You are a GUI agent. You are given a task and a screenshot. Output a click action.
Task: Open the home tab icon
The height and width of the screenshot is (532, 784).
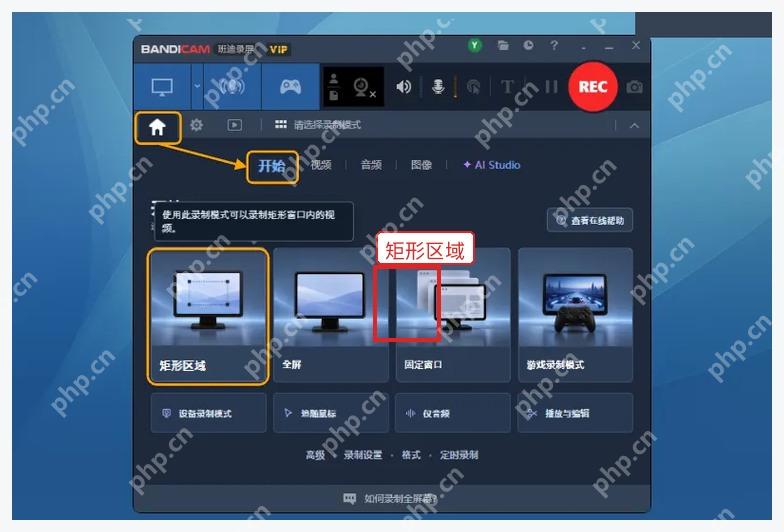pos(158,128)
